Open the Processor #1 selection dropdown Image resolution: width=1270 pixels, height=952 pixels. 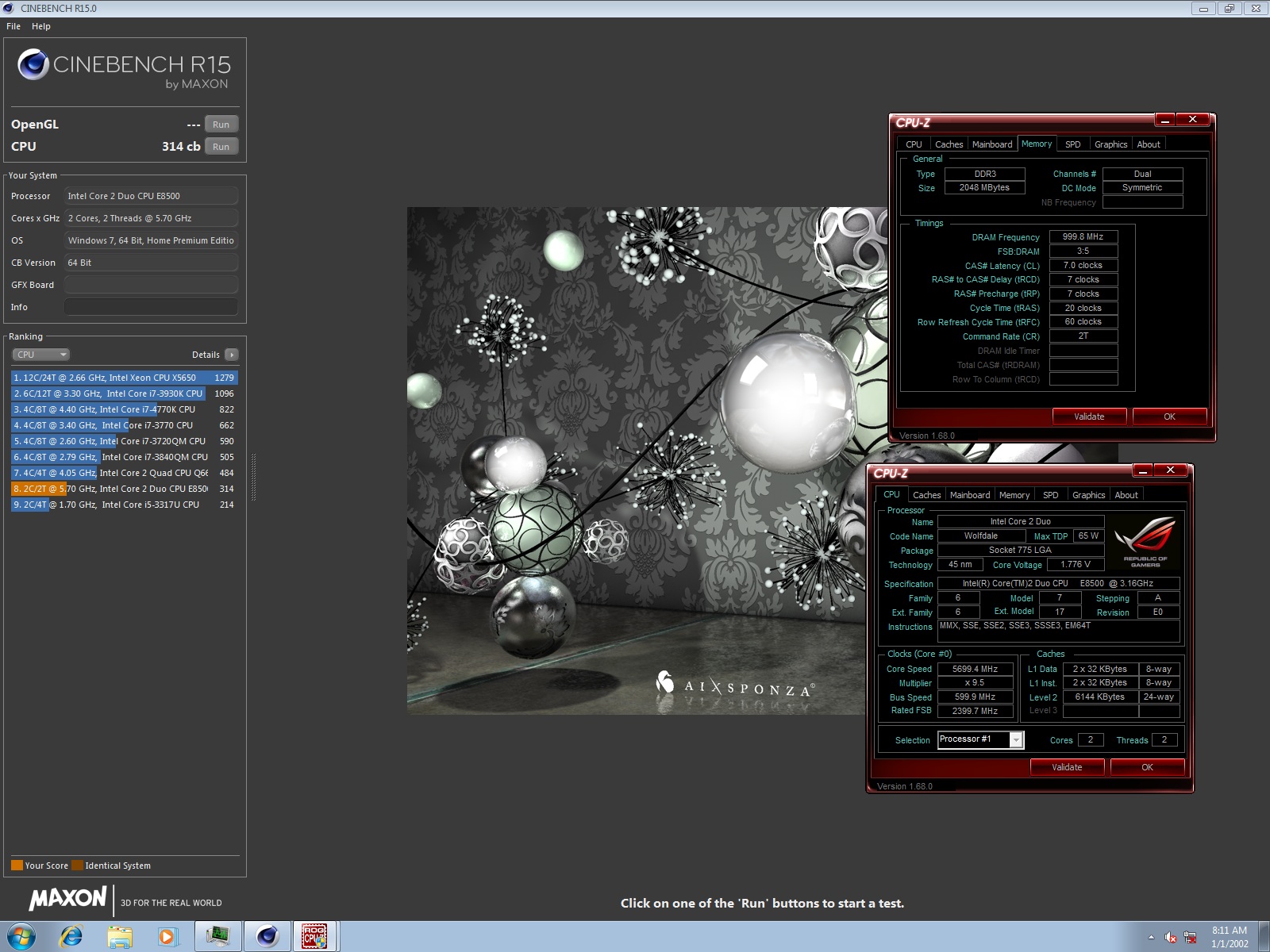coord(981,739)
